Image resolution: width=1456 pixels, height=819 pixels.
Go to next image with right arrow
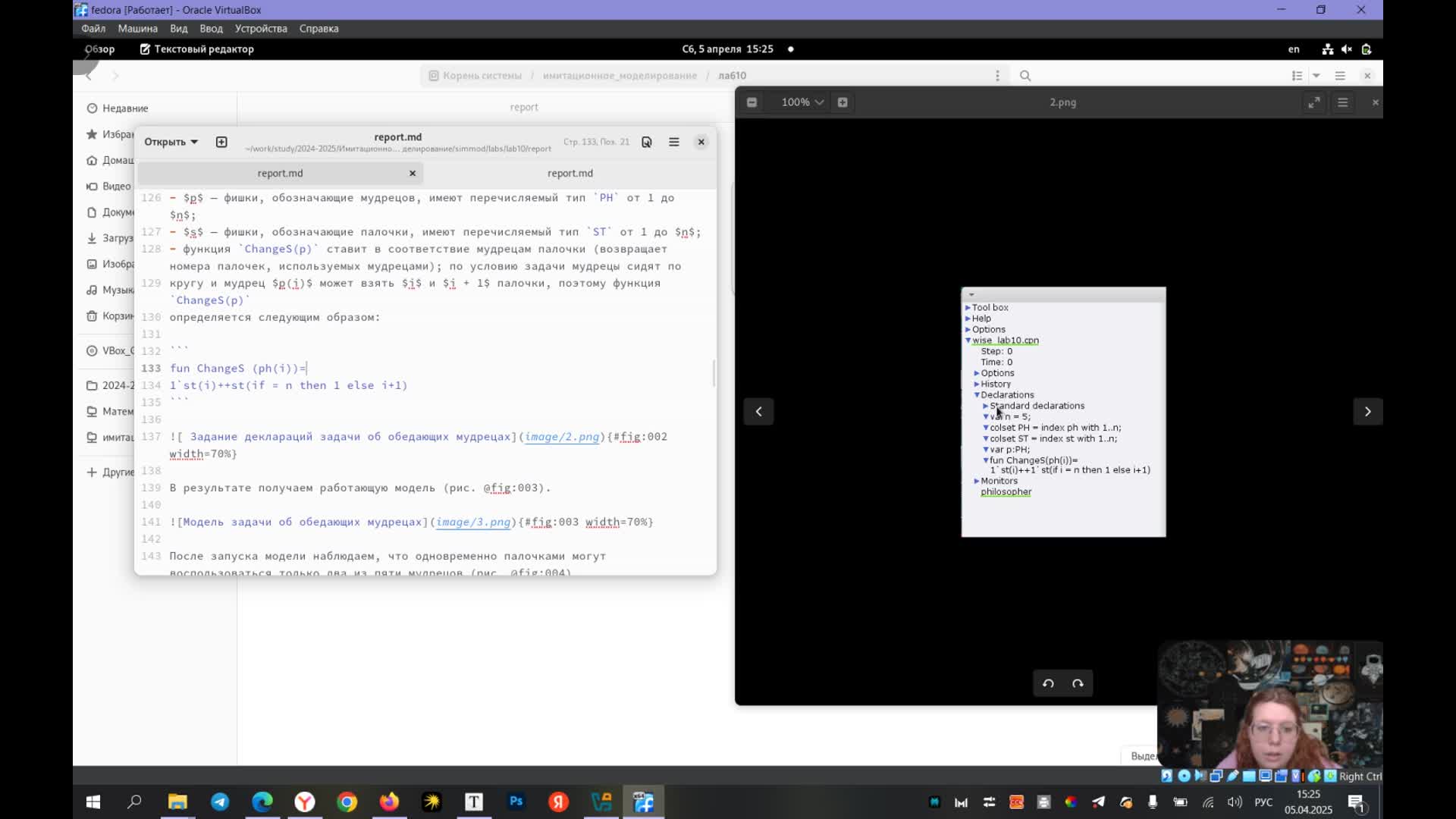click(x=1368, y=412)
